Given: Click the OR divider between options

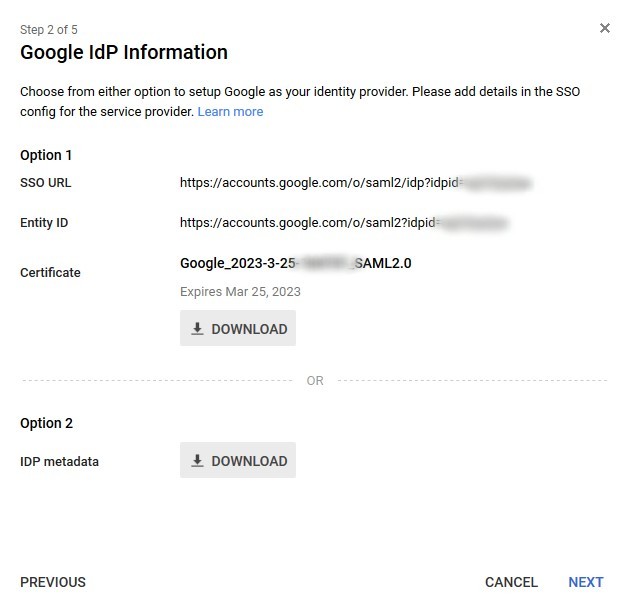Looking at the screenshot, I should 315,381.
